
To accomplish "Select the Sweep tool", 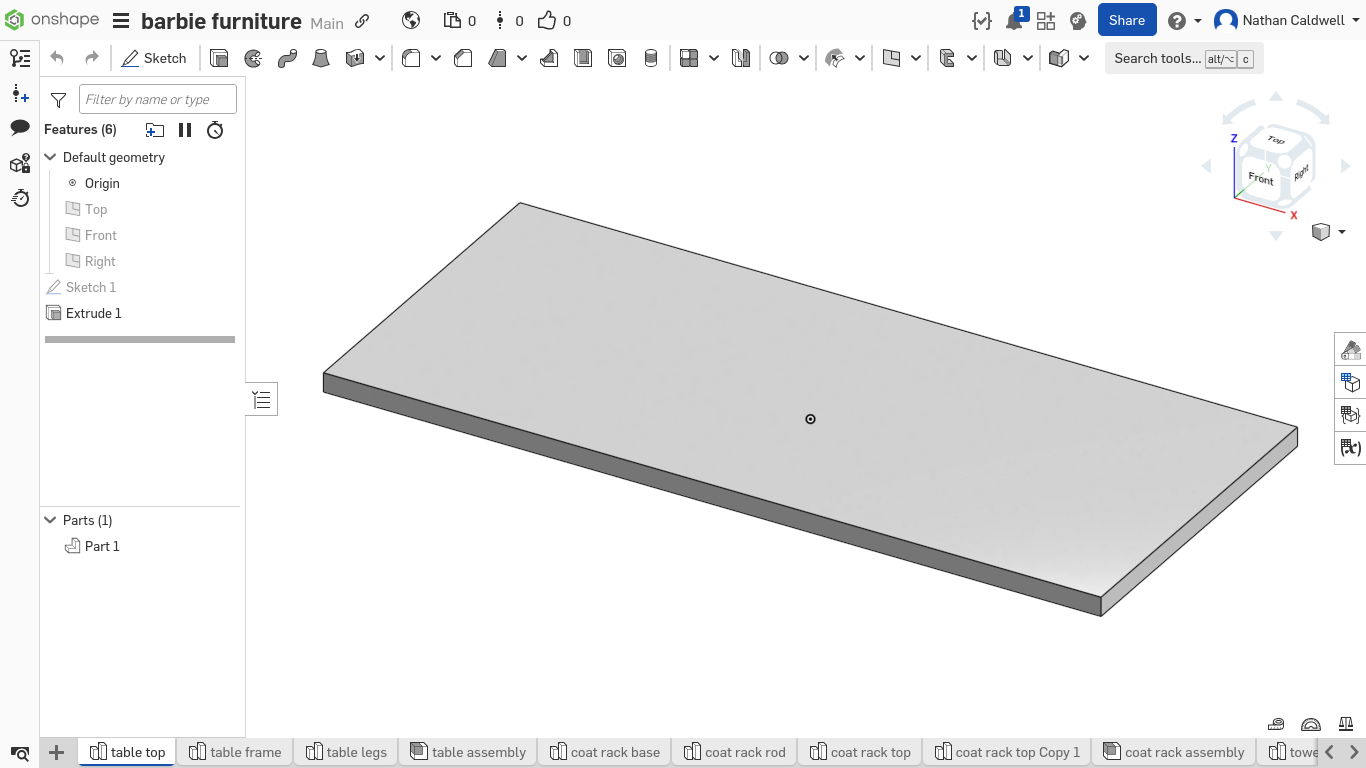I will [x=287, y=59].
